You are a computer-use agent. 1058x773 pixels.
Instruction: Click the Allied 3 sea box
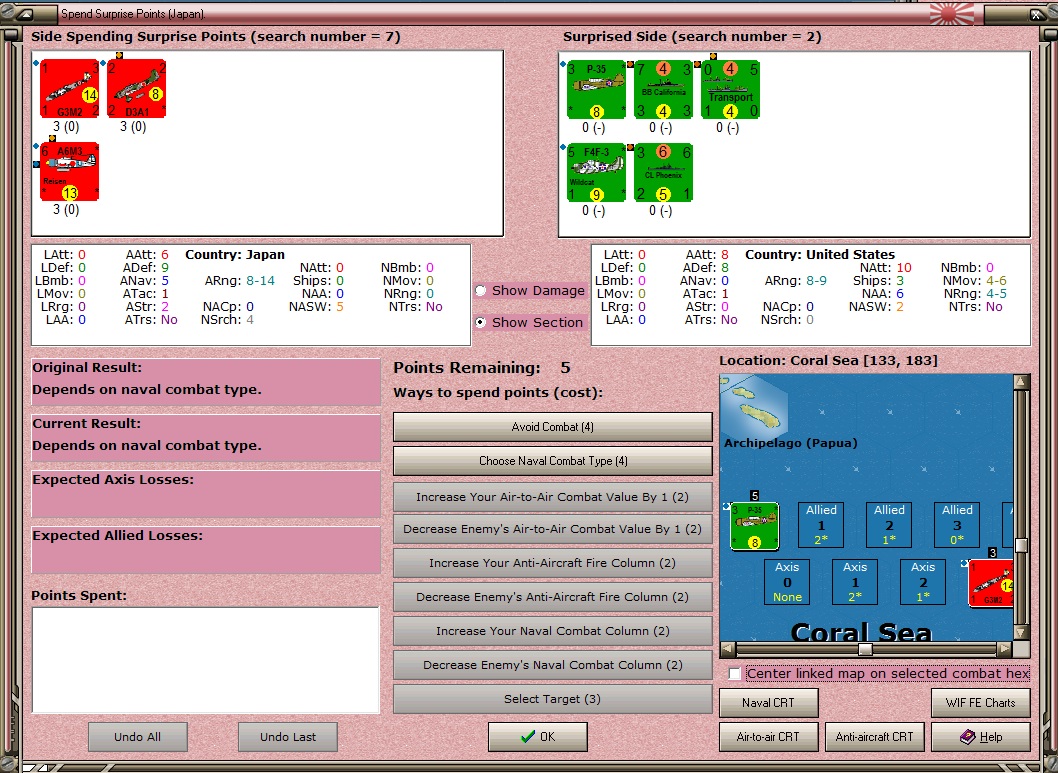click(957, 525)
